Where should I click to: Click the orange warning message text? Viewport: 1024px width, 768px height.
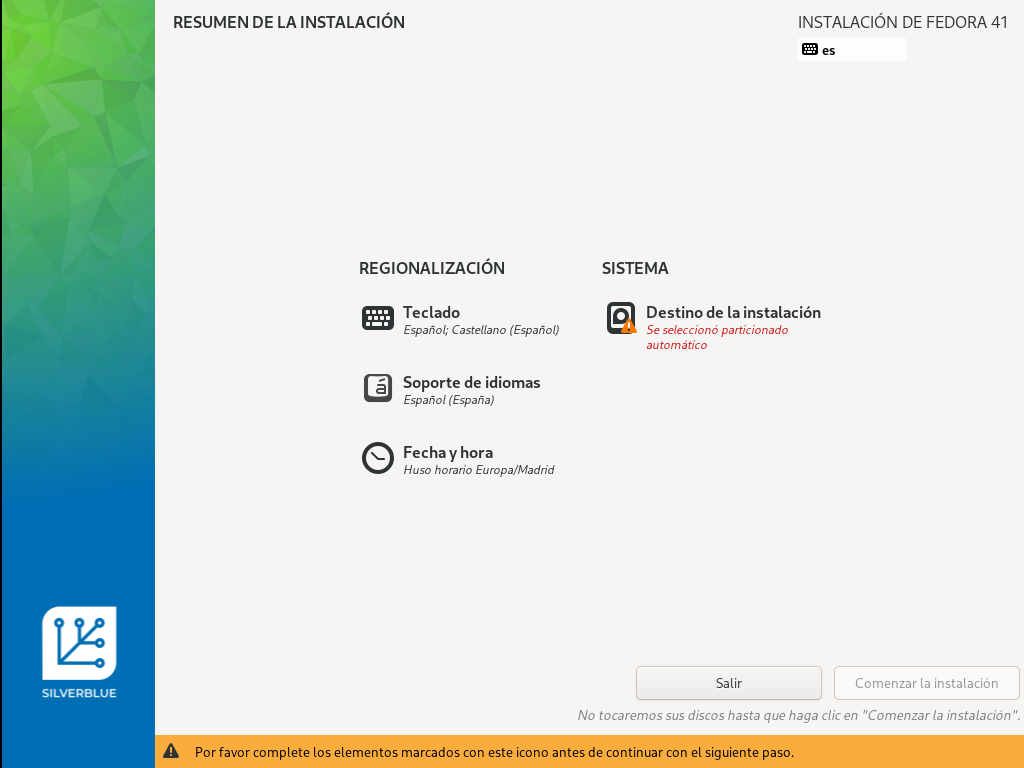494,752
